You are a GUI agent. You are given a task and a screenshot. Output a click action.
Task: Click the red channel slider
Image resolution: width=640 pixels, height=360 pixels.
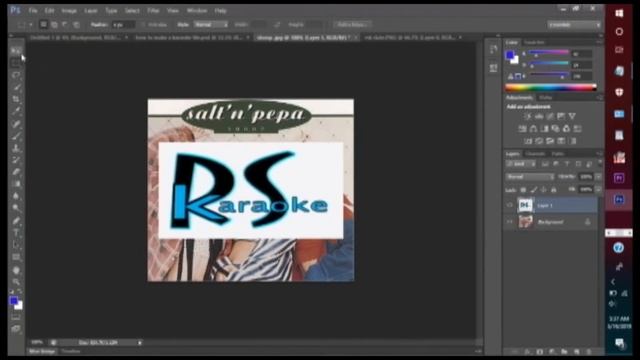549,53
